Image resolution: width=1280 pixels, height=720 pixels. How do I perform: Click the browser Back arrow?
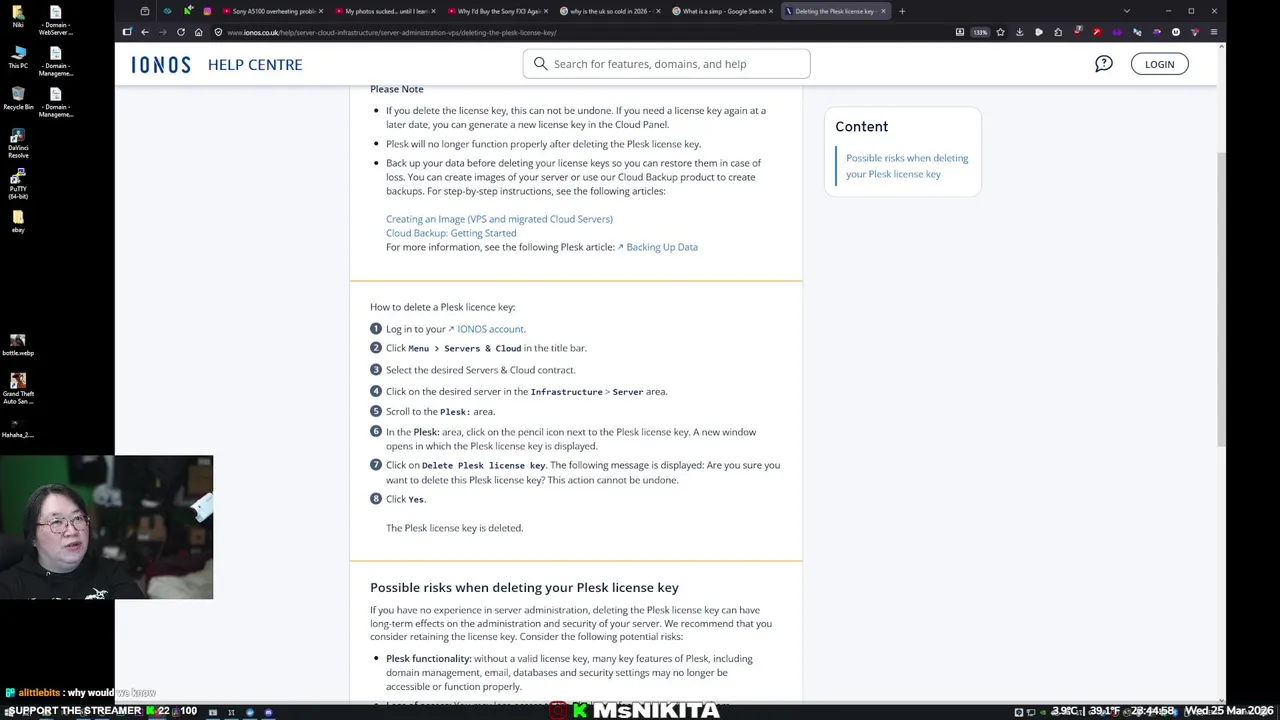click(145, 32)
